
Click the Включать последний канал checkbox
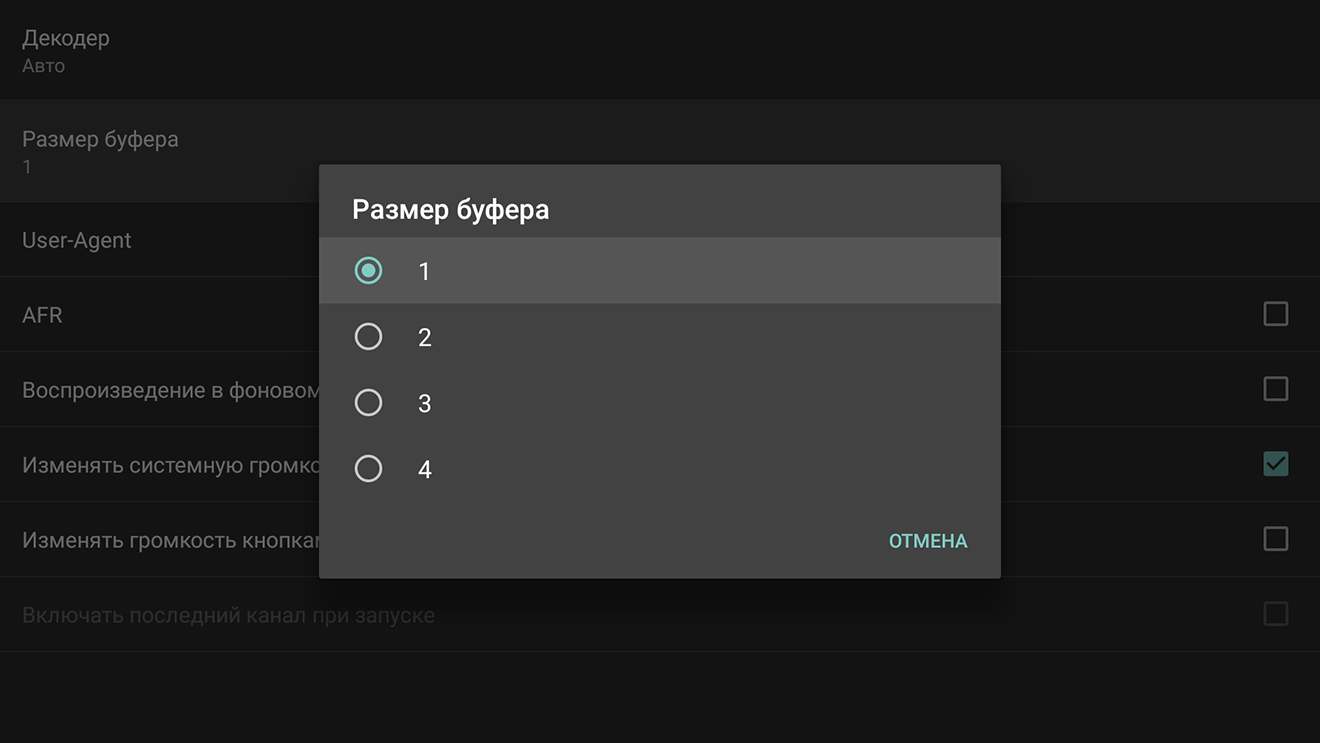coord(1276,613)
